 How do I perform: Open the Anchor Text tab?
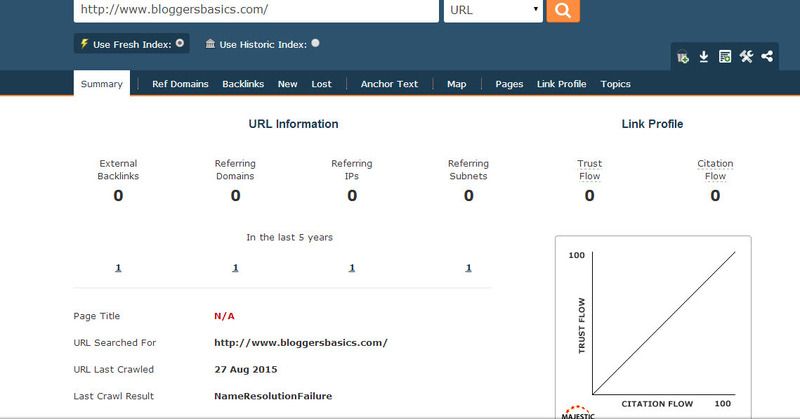click(x=389, y=84)
